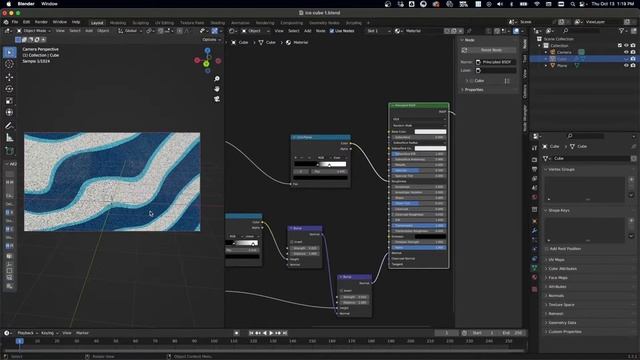The image size is (640, 360).
Task: Click the Base Color swatch on Principled BSDF
Action: [430, 132]
